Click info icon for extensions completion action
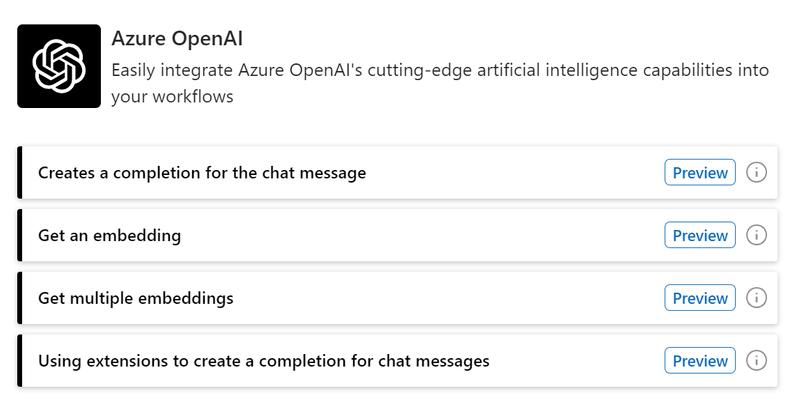 pos(757,361)
